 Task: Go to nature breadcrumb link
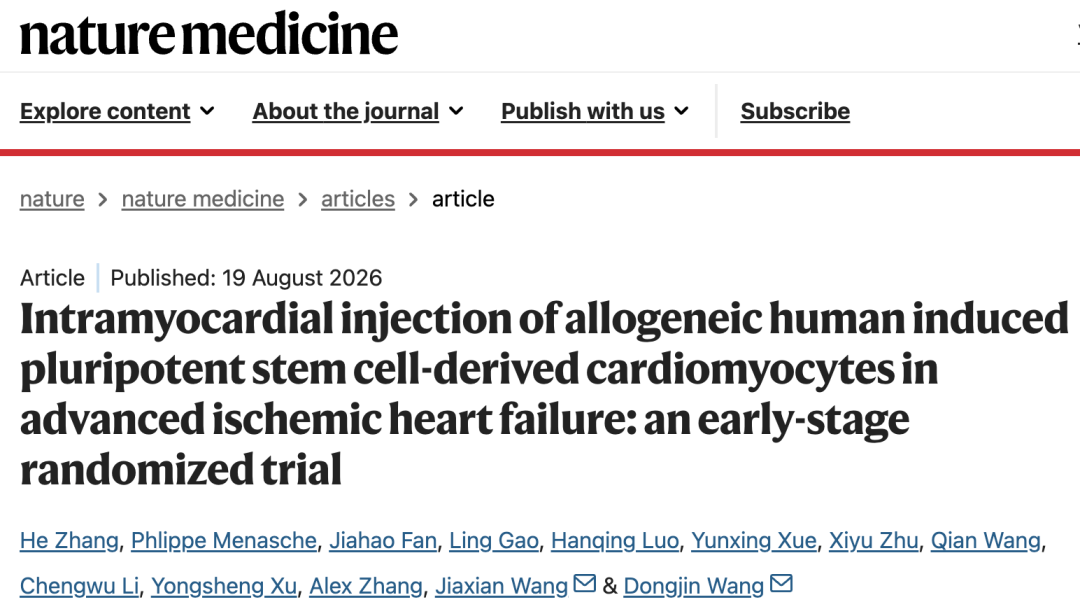[52, 199]
